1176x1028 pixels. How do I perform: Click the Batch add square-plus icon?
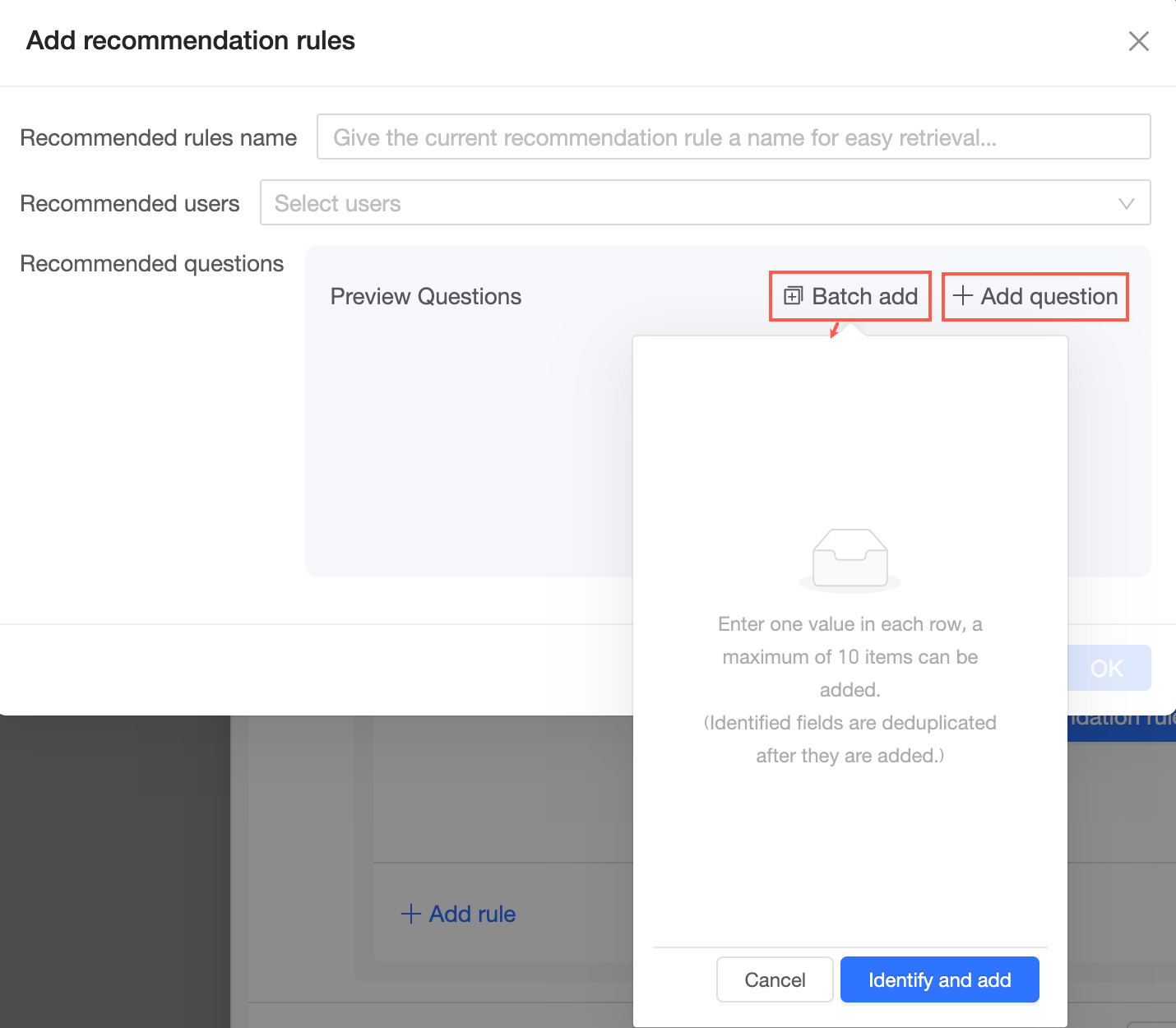(x=793, y=296)
